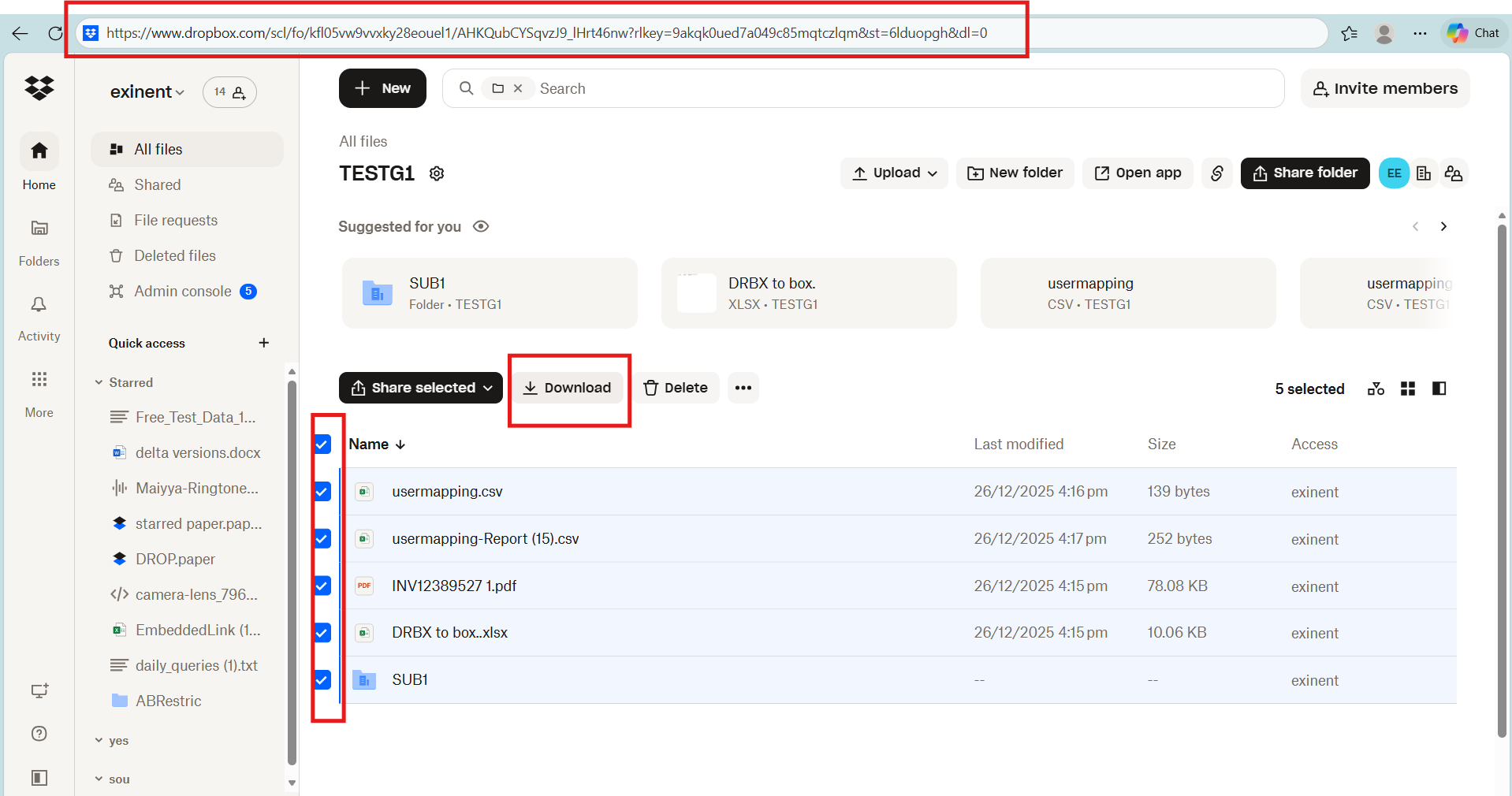Open the Activity panel from the sidebar
This screenshot has height=796, width=1512.
click(38, 315)
